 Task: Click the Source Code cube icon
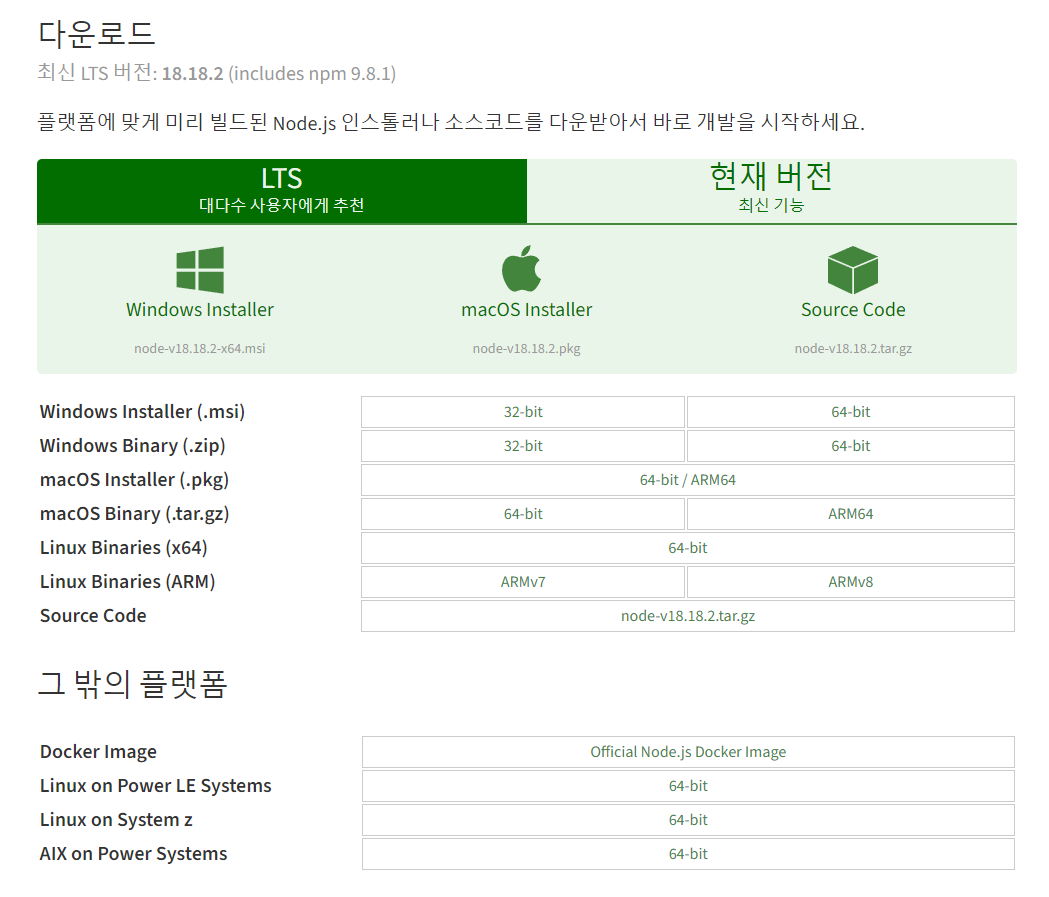click(853, 270)
